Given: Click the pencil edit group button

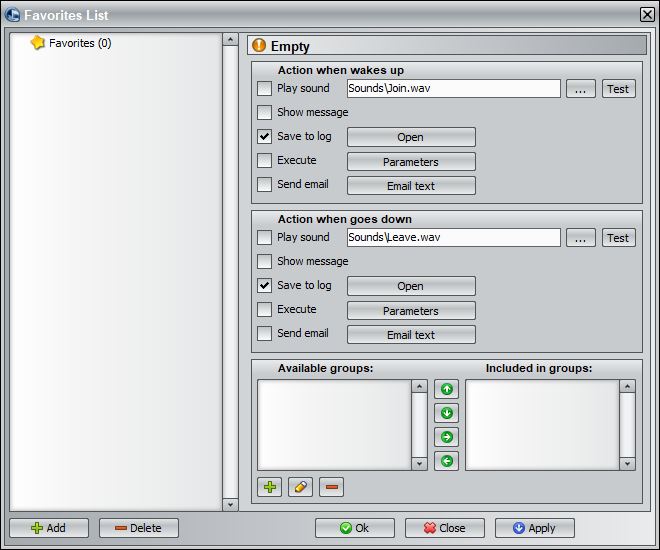Looking at the screenshot, I should 301,487.
